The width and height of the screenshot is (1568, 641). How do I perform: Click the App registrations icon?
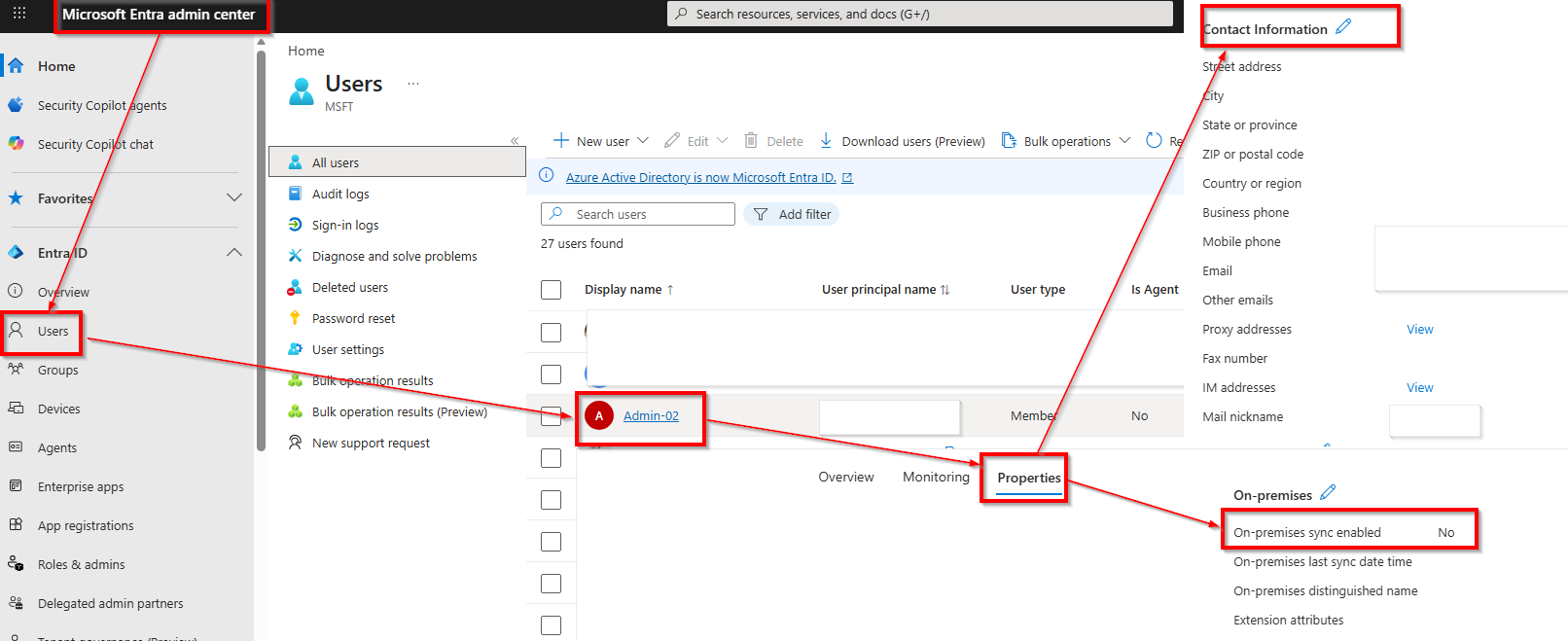tap(17, 525)
